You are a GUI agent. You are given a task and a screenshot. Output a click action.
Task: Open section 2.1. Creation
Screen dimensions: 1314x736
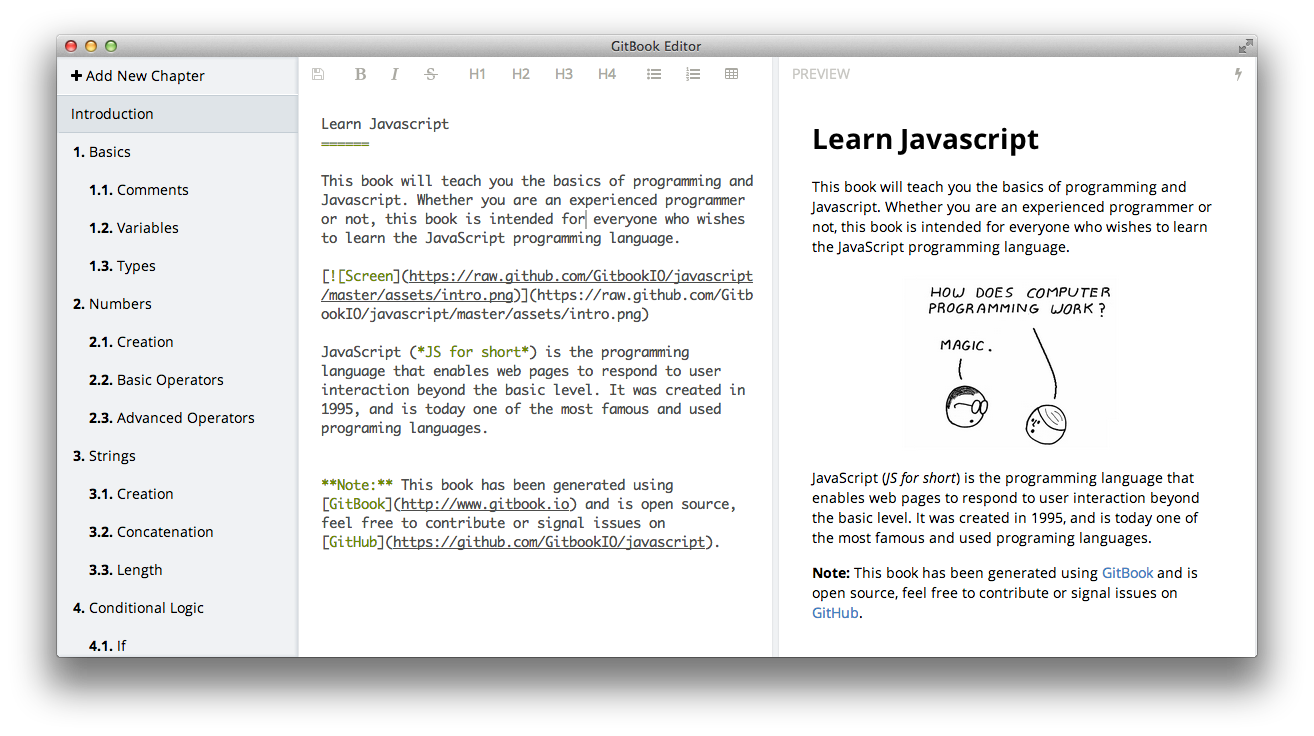pyautogui.click(x=178, y=342)
